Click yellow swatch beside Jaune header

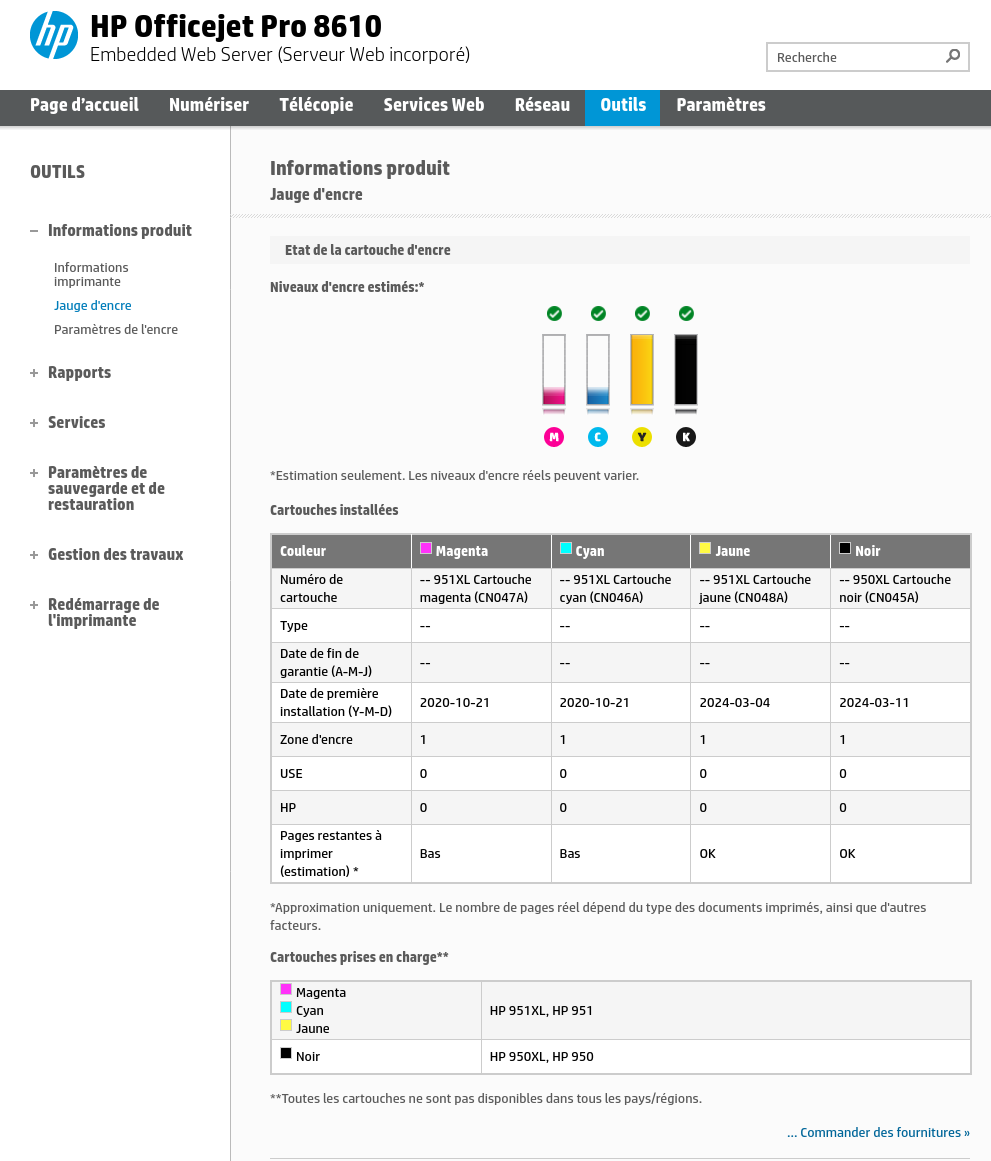(705, 548)
